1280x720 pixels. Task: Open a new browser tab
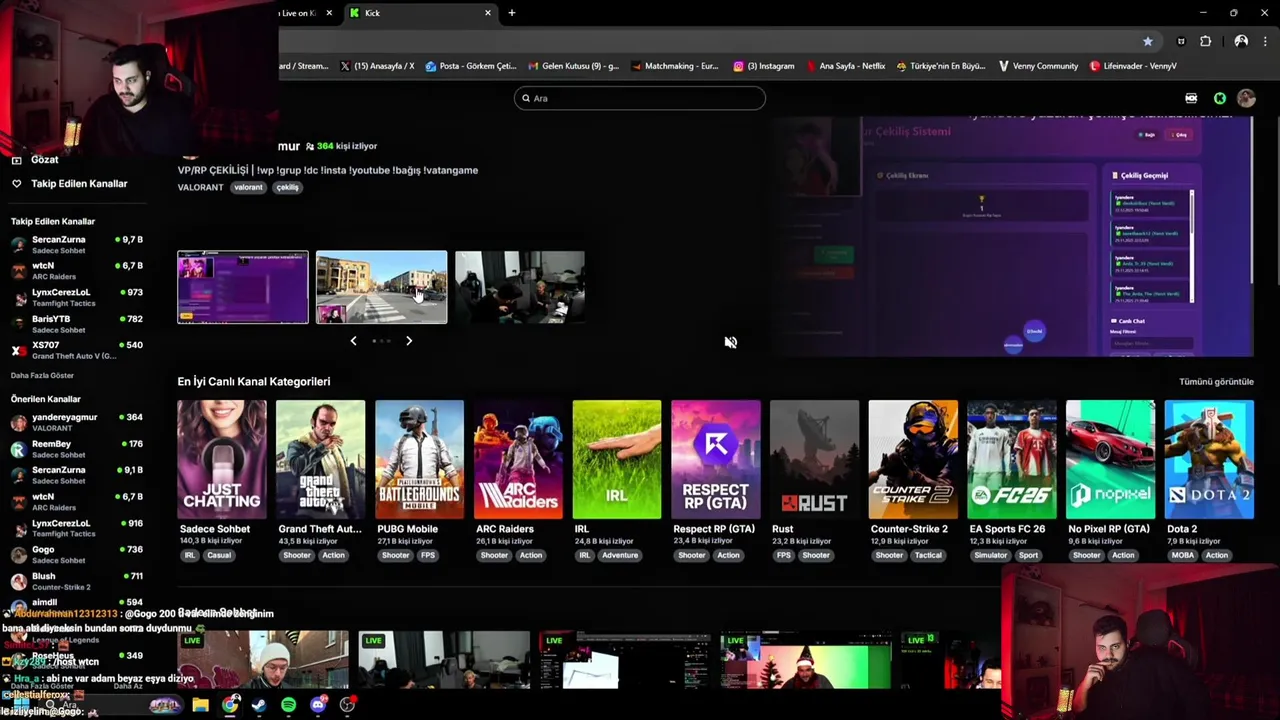[x=511, y=13]
